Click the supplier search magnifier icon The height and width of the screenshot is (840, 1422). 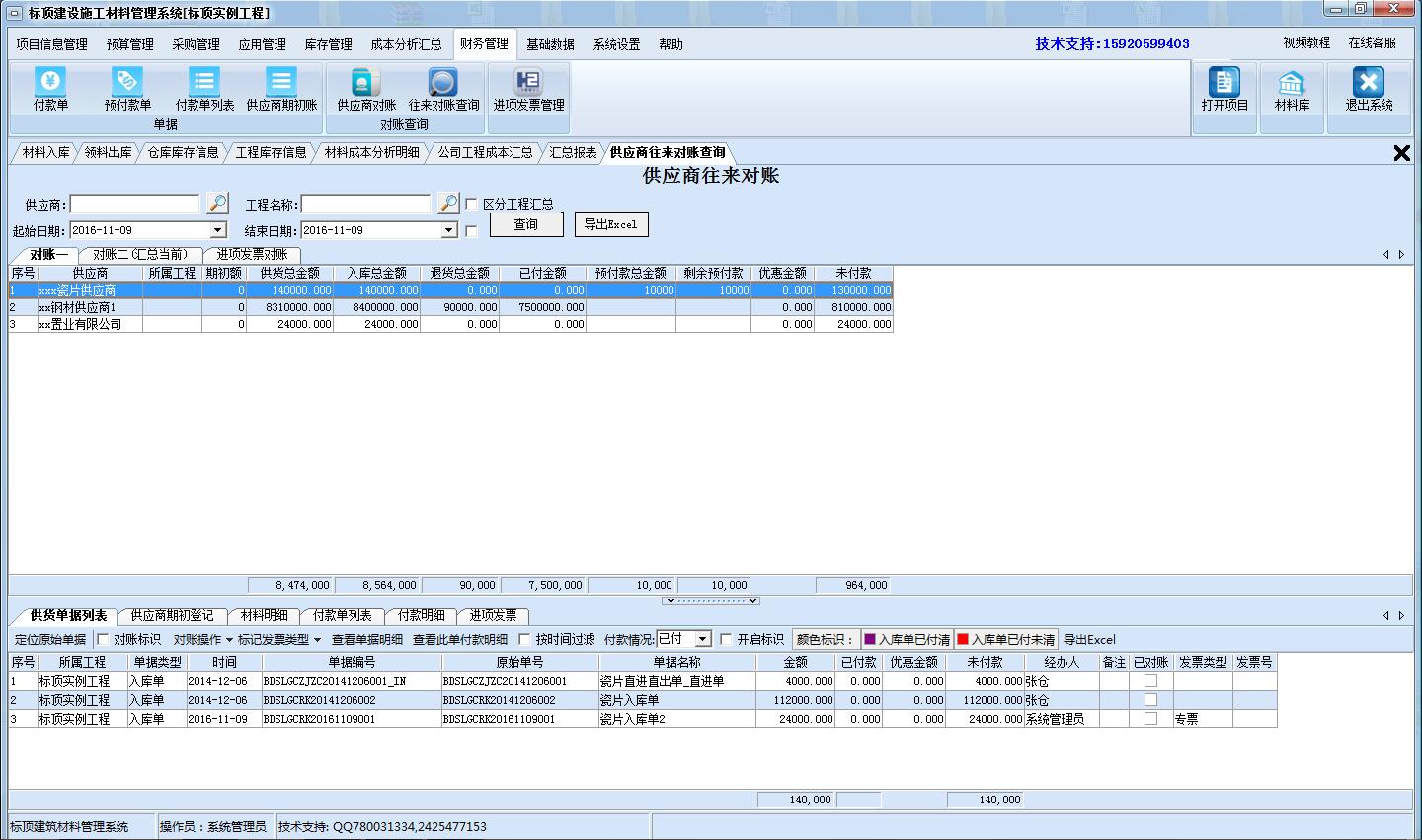[x=215, y=203]
